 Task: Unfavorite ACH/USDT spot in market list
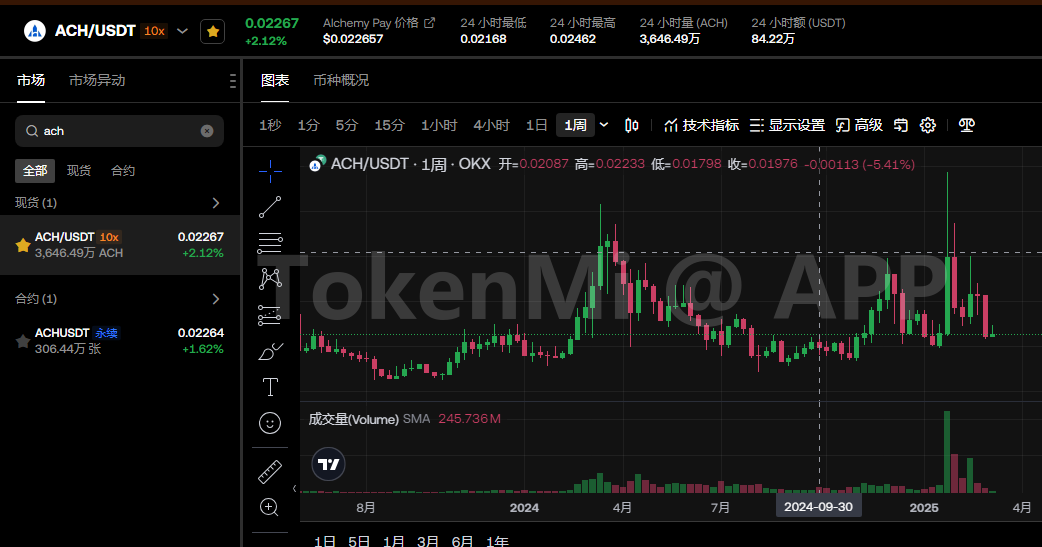22,245
